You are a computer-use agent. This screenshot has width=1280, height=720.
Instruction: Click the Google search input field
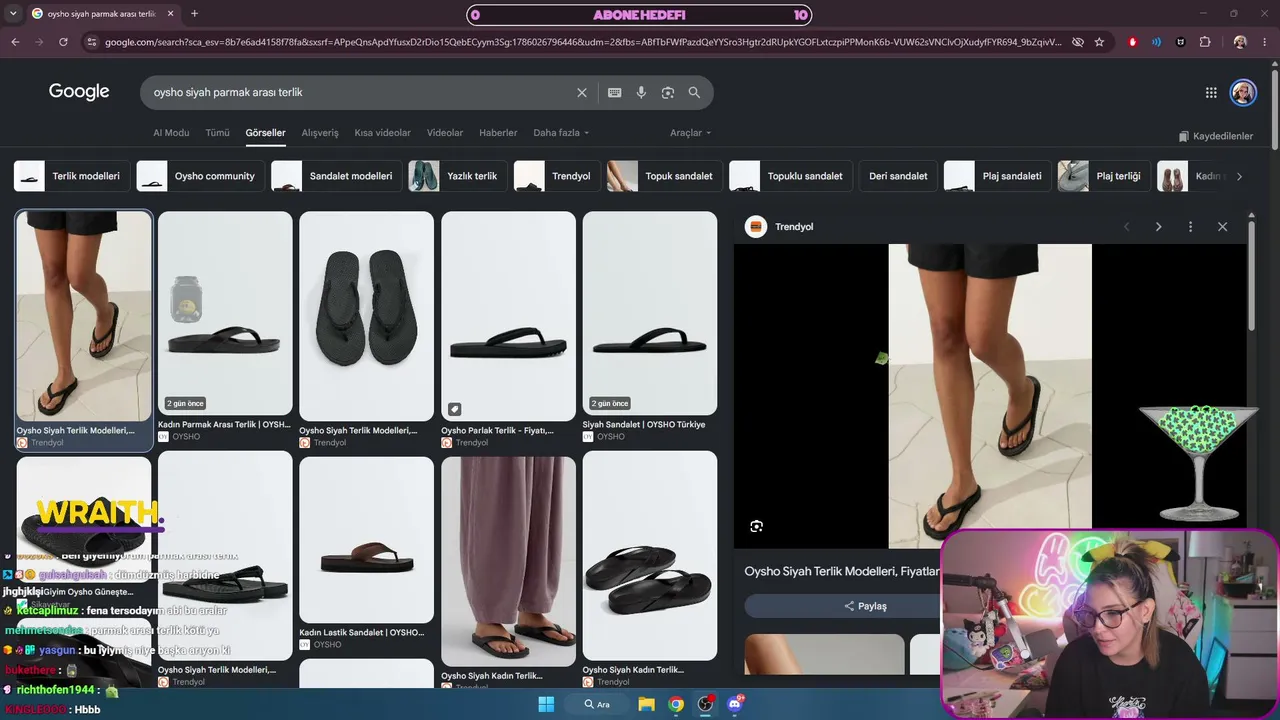click(360, 93)
